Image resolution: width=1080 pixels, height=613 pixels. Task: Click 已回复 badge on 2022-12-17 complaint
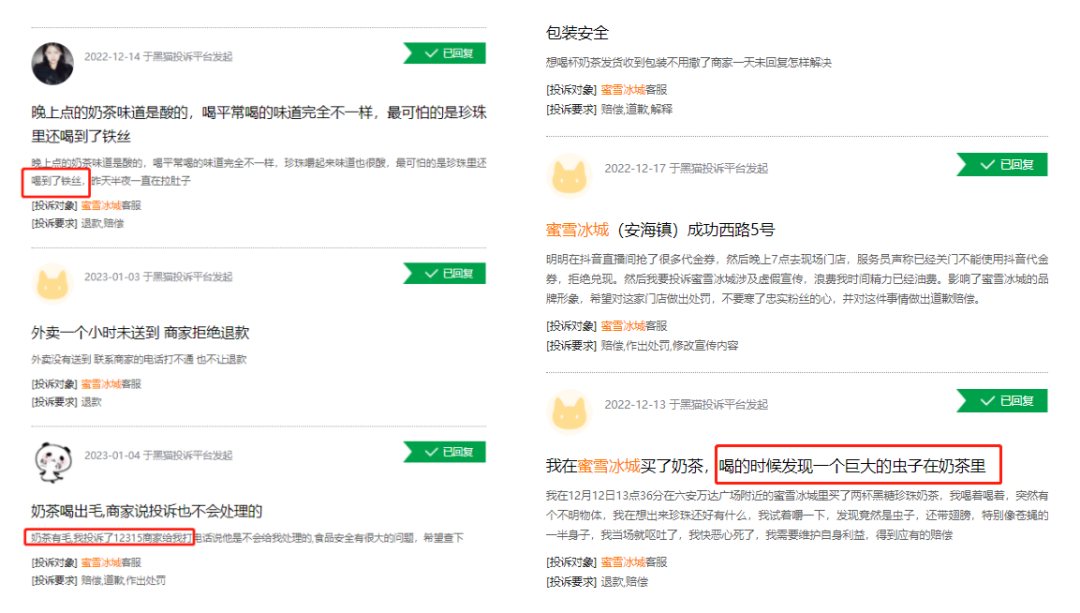pos(1003,165)
